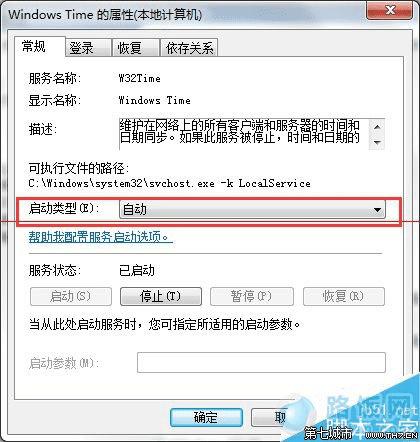Screen dimensions: 420x442
Task: Open 帮助我配置服务启动选项 link
Action: pos(100,237)
